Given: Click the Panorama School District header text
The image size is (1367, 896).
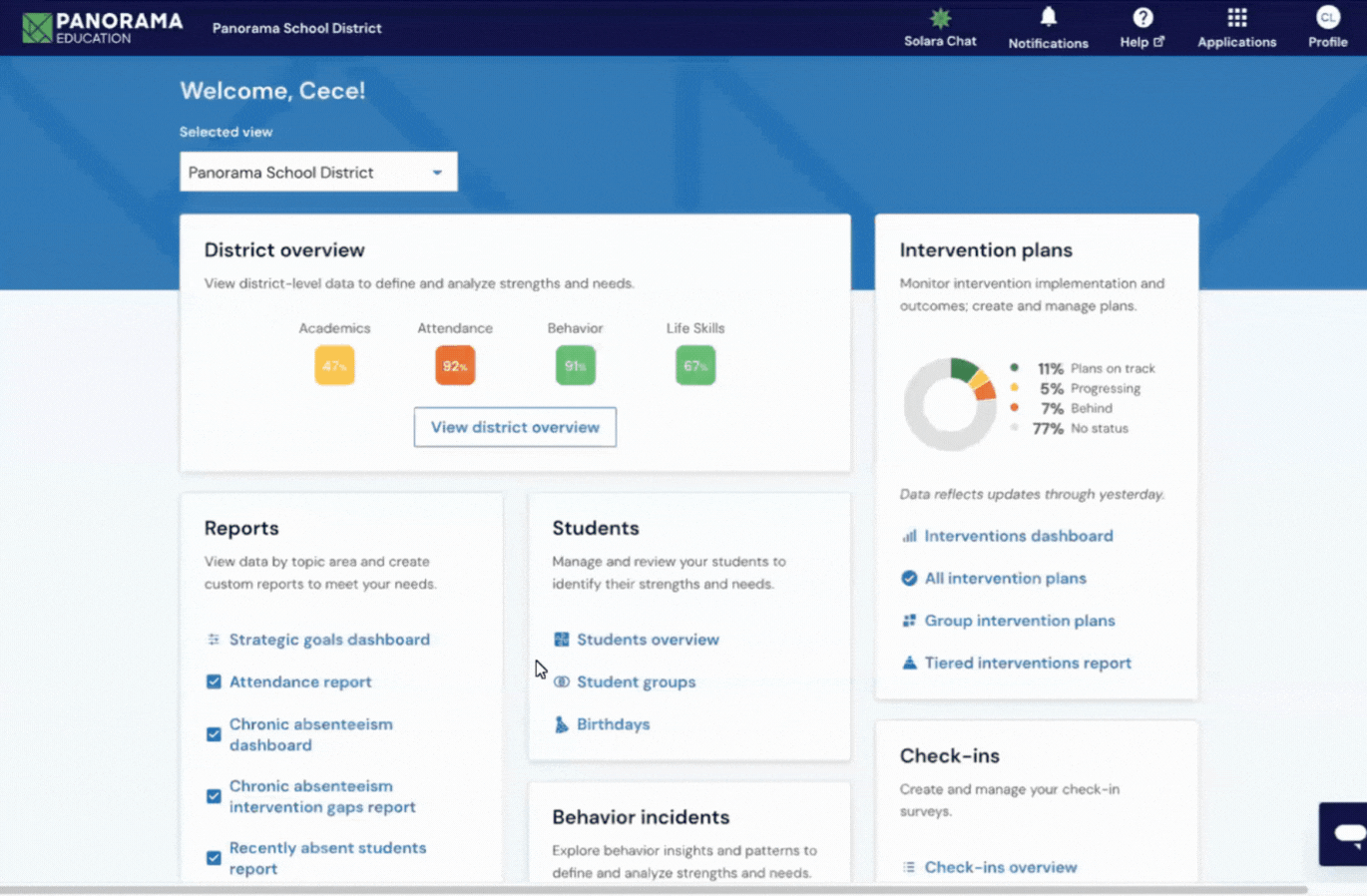Looking at the screenshot, I should pos(296,28).
